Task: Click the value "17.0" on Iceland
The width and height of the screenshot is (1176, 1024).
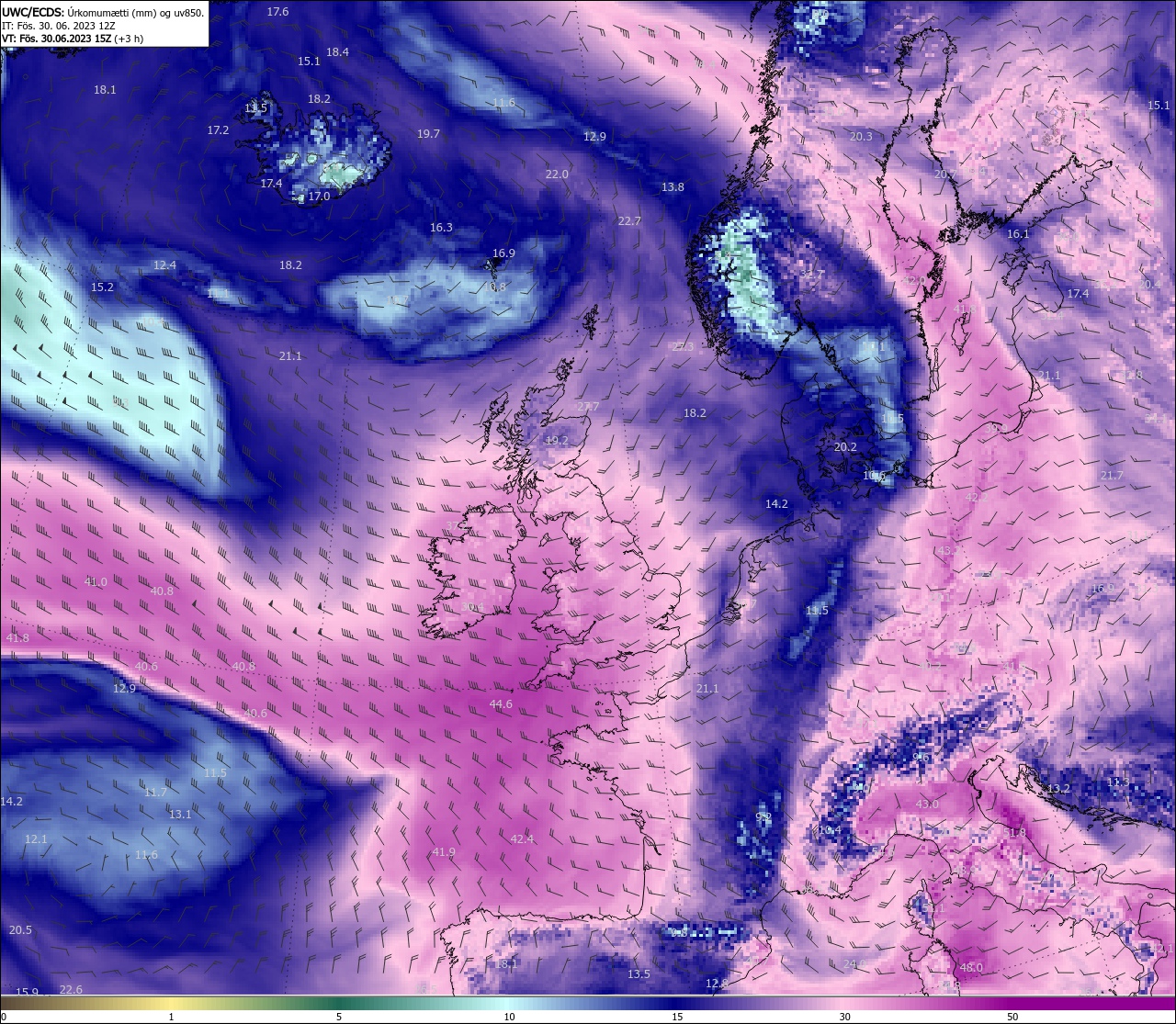Action: tap(319, 197)
